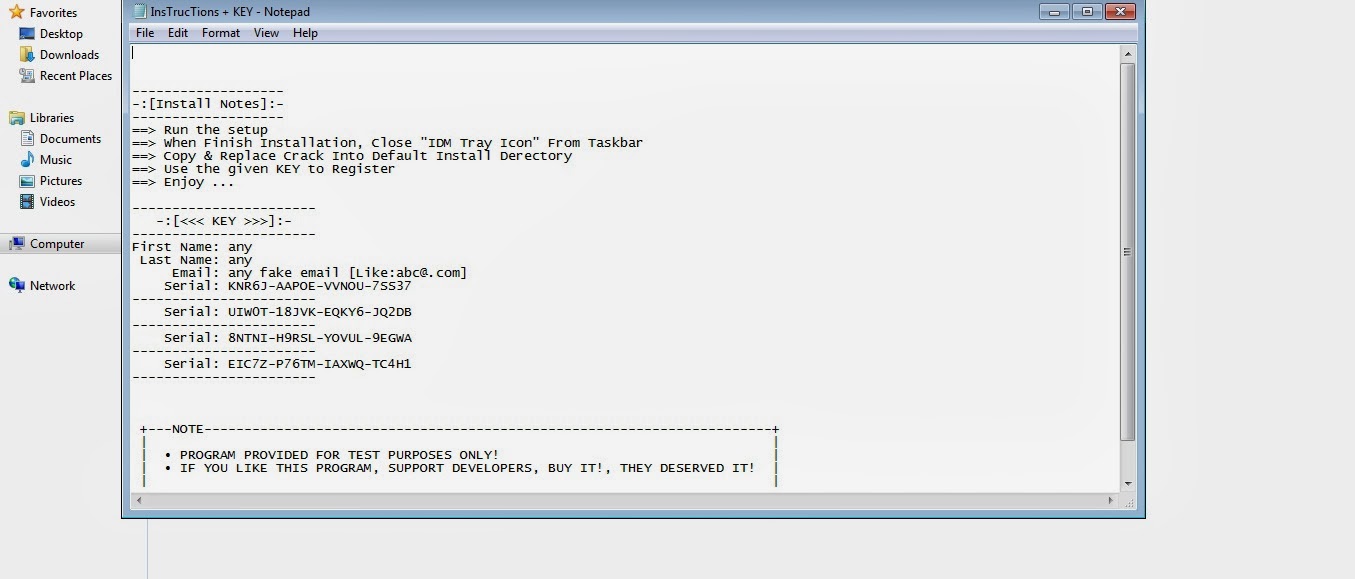Screen dimensions: 1355x579
Task: Click the '[Install Notes]' heading text
Action: click(x=208, y=104)
